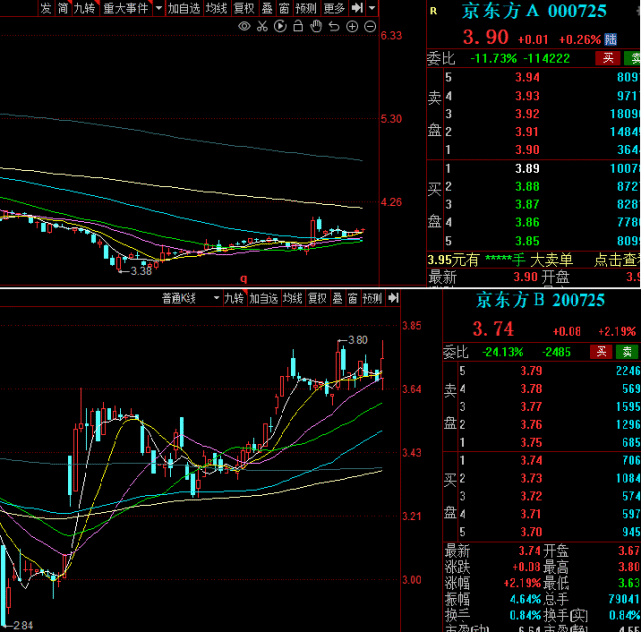Click the yellow R icon beside 京东方A
The width and height of the screenshot is (641, 632).
pyautogui.click(x=433, y=11)
